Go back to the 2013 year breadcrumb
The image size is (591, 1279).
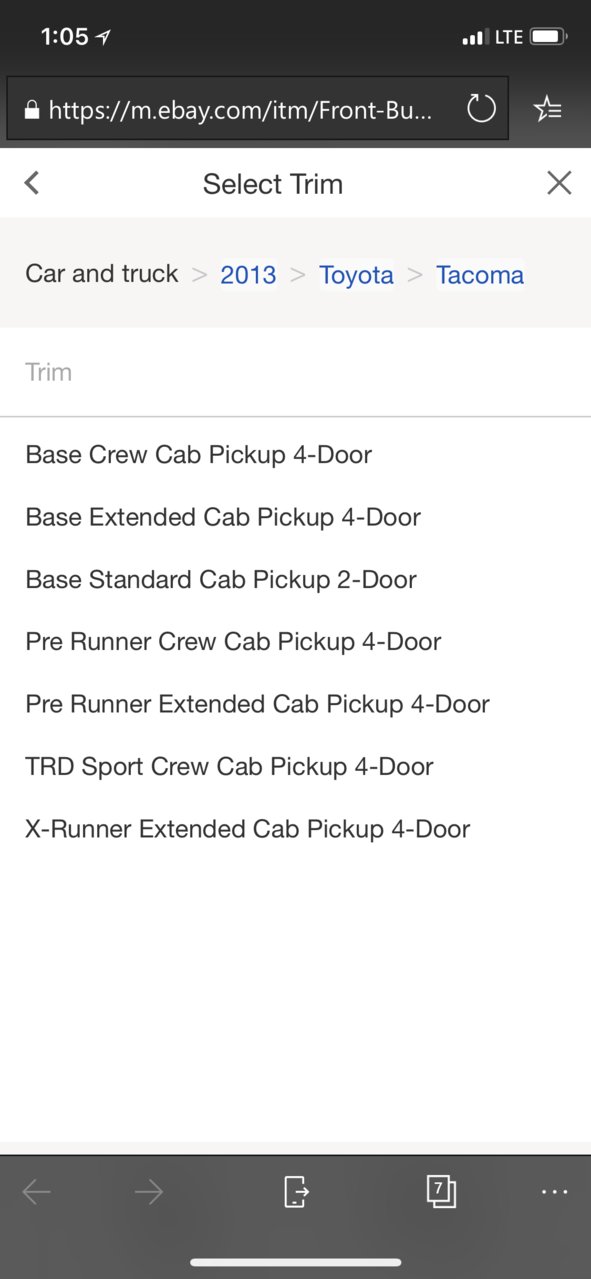pyautogui.click(x=248, y=275)
